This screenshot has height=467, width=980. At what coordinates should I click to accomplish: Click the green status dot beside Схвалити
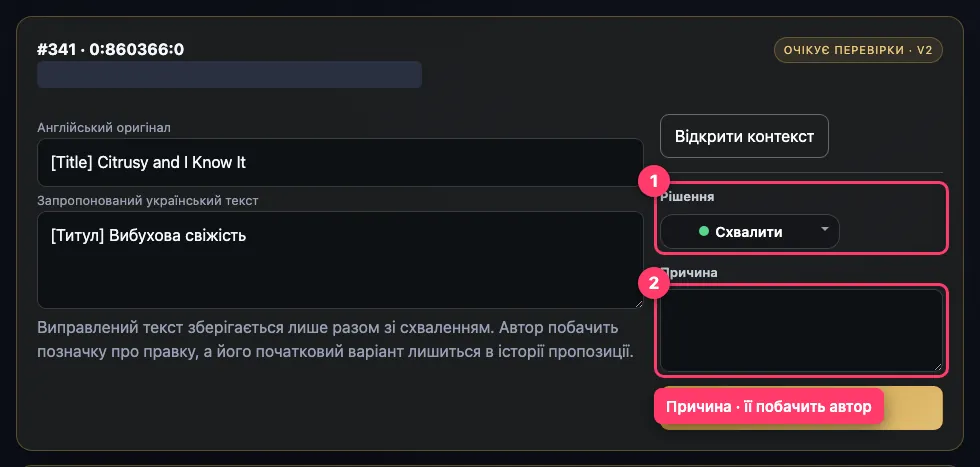point(703,231)
